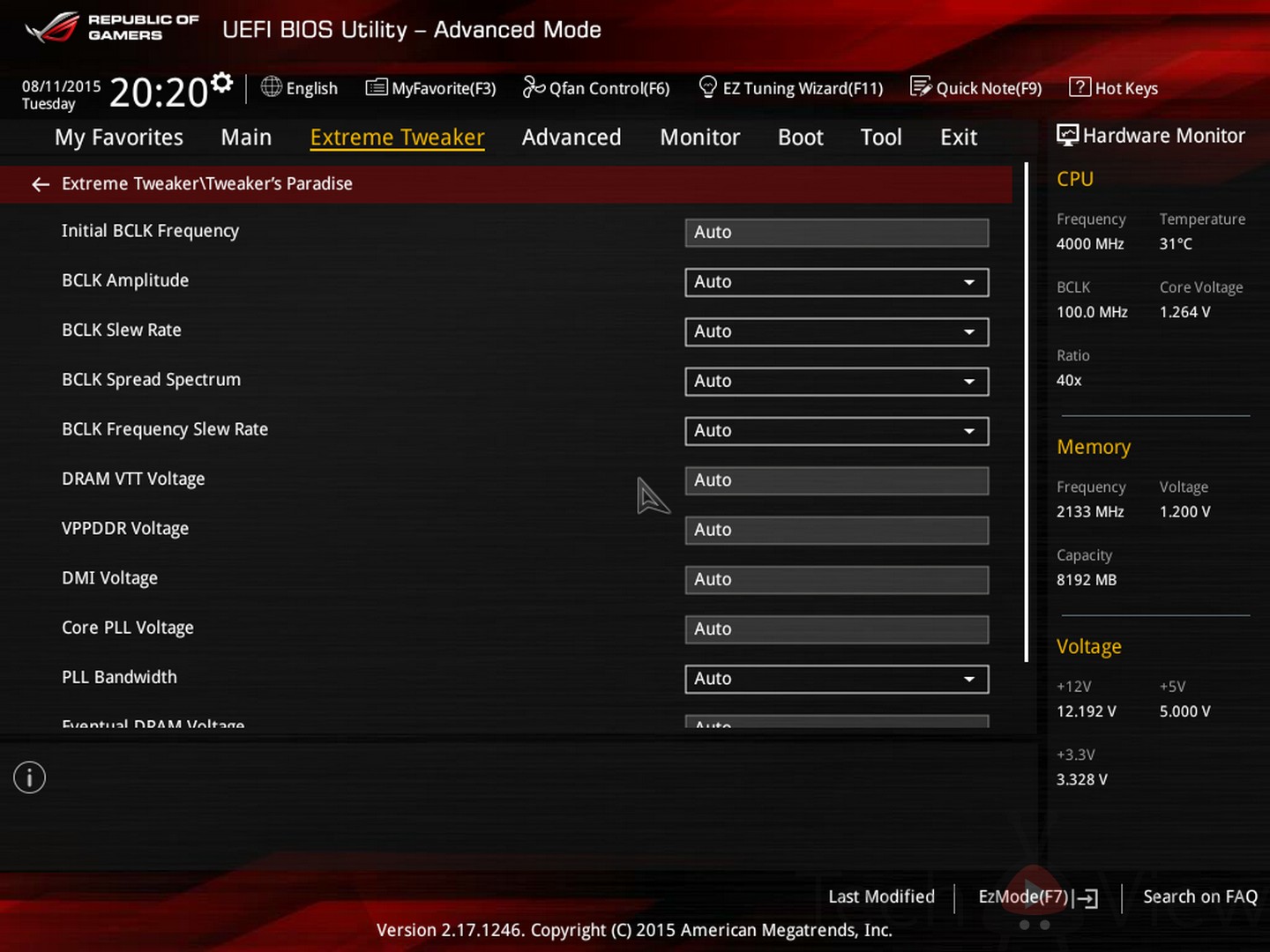Image resolution: width=1270 pixels, height=952 pixels.
Task: Click the DMI Voltage field
Action: pyautogui.click(x=836, y=579)
